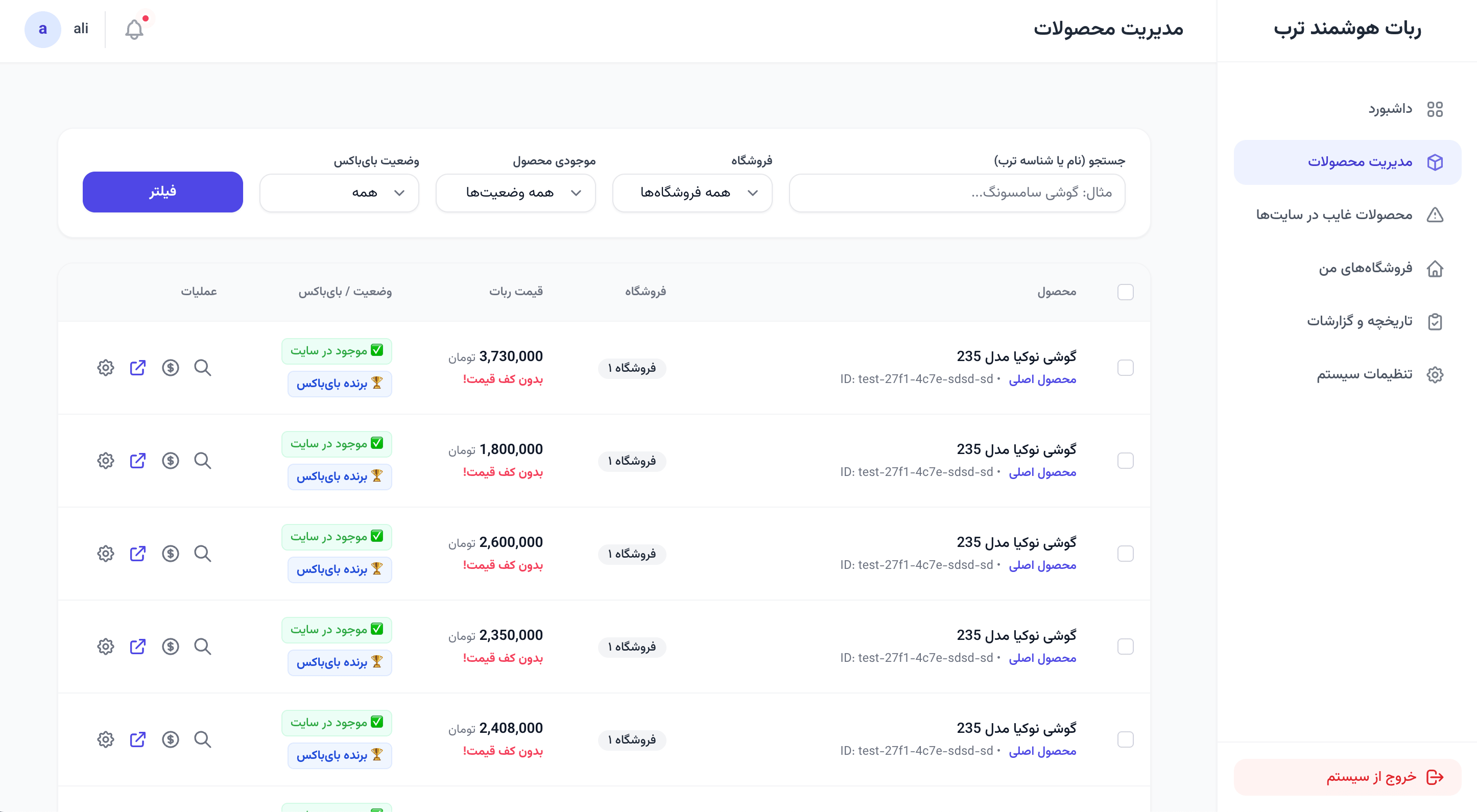Check the checkbox for the 3,730,000 product row
The height and width of the screenshot is (812, 1477).
coord(1126,368)
